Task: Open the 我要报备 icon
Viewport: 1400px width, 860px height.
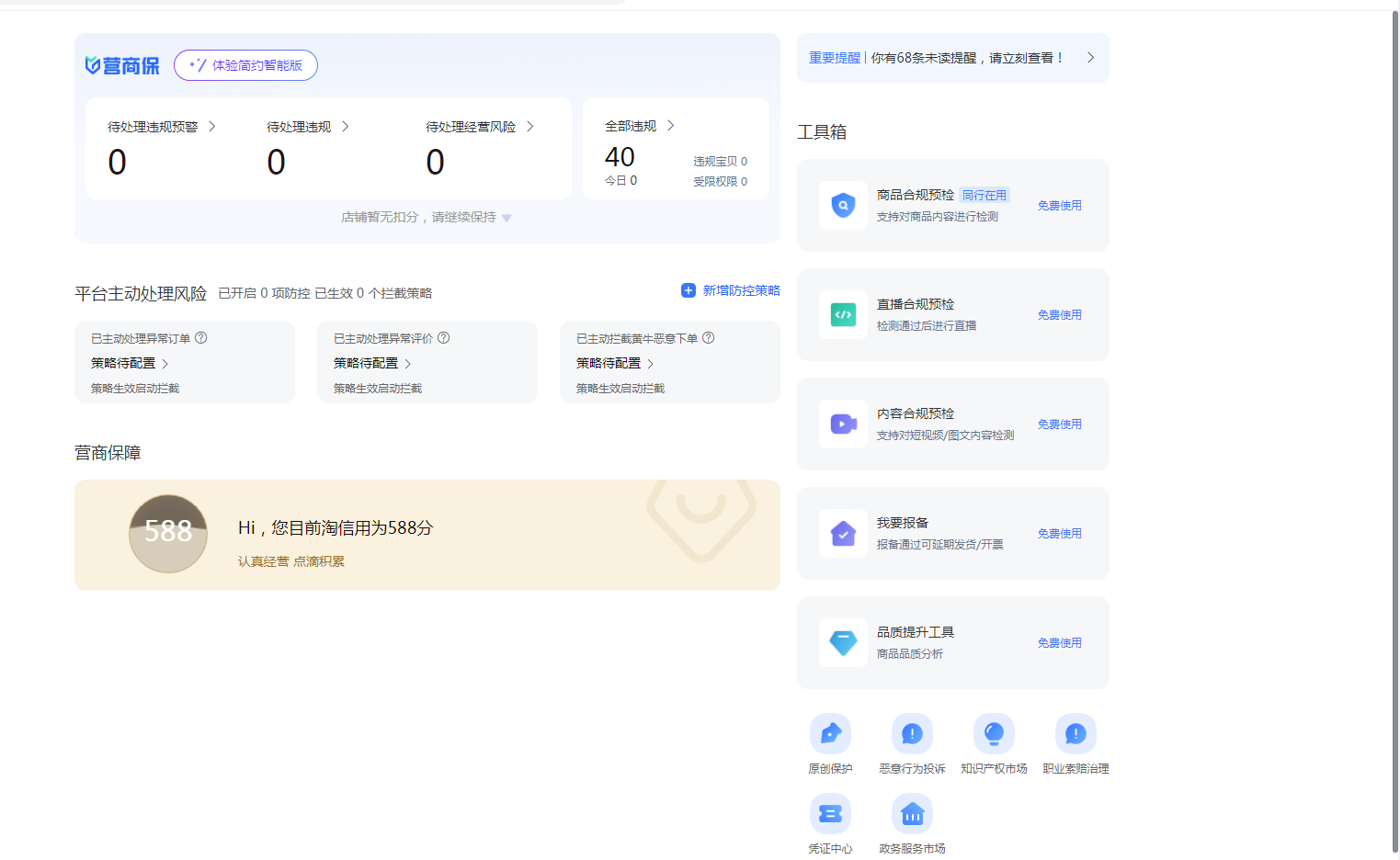Action: pos(843,533)
